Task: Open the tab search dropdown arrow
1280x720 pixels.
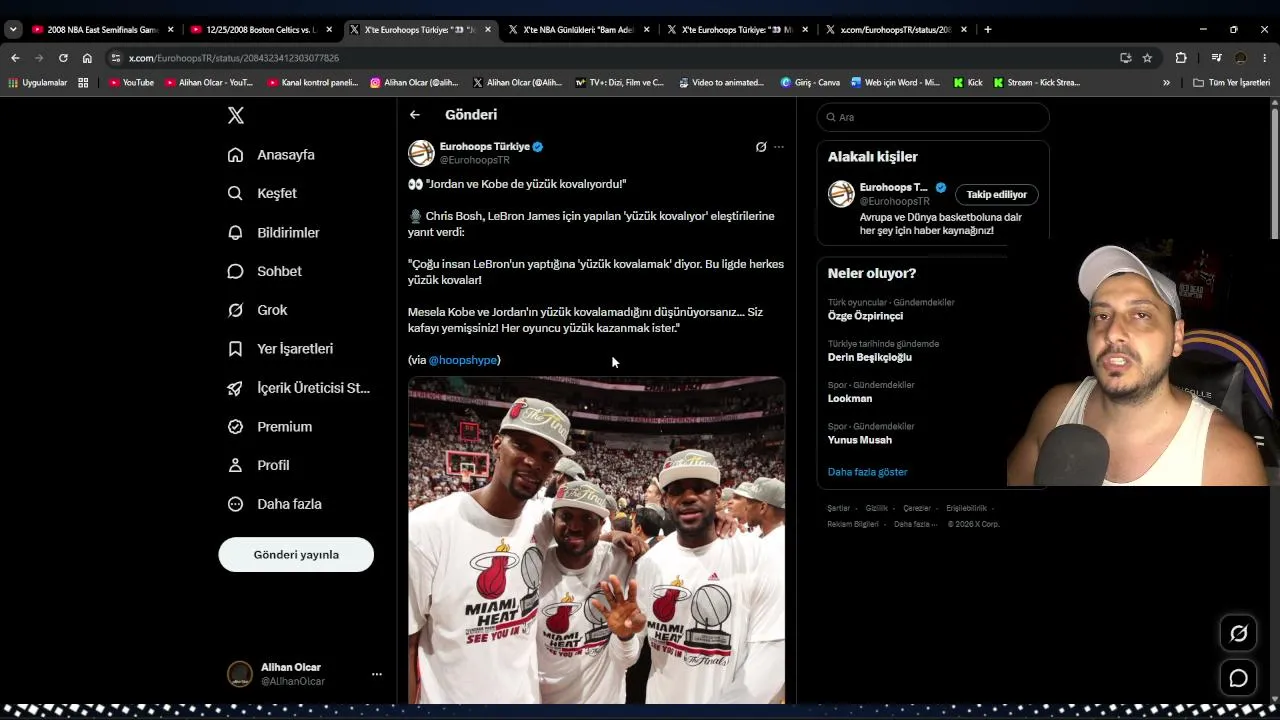Action: (13, 30)
